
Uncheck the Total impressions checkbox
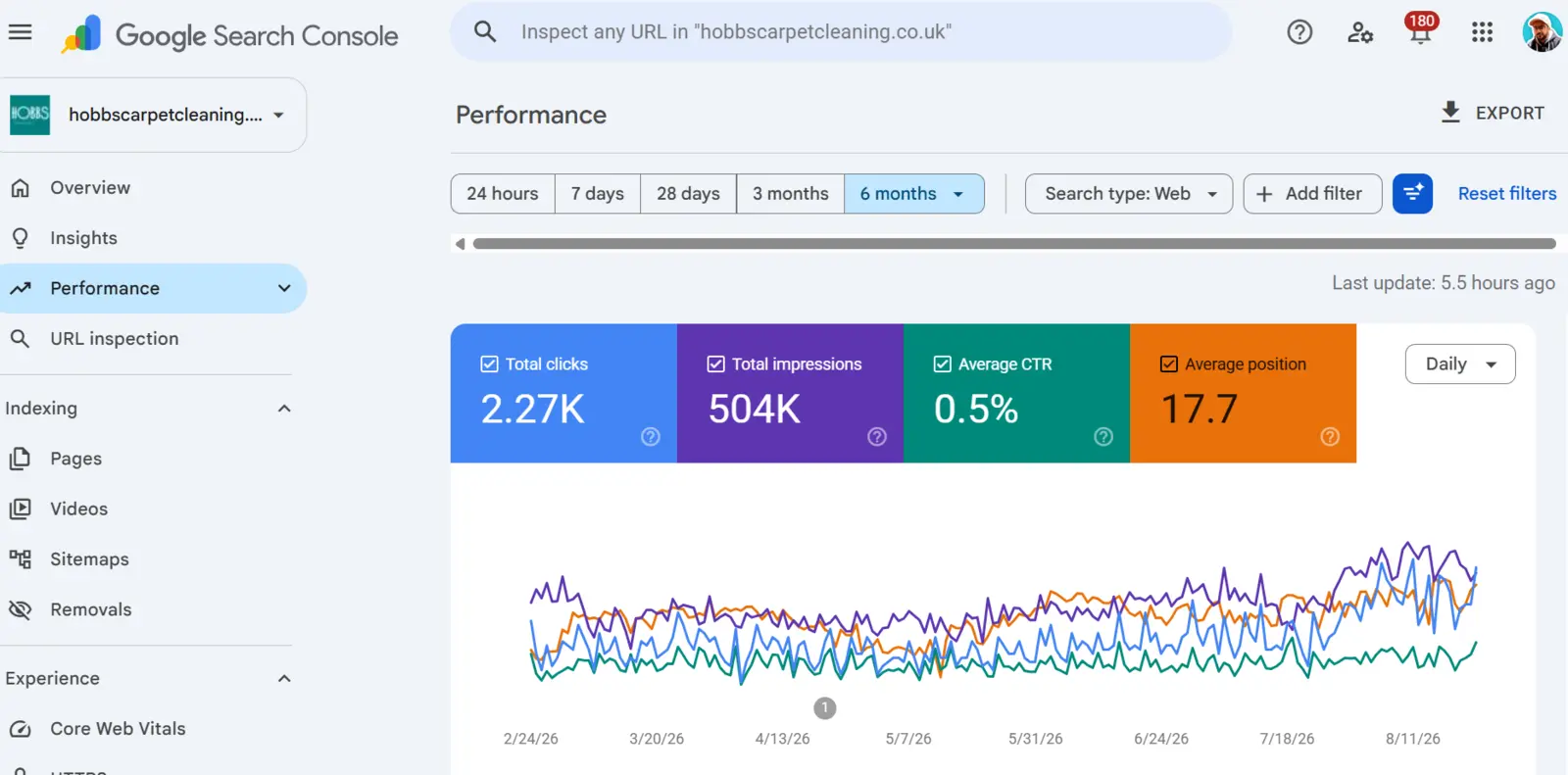click(716, 364)
